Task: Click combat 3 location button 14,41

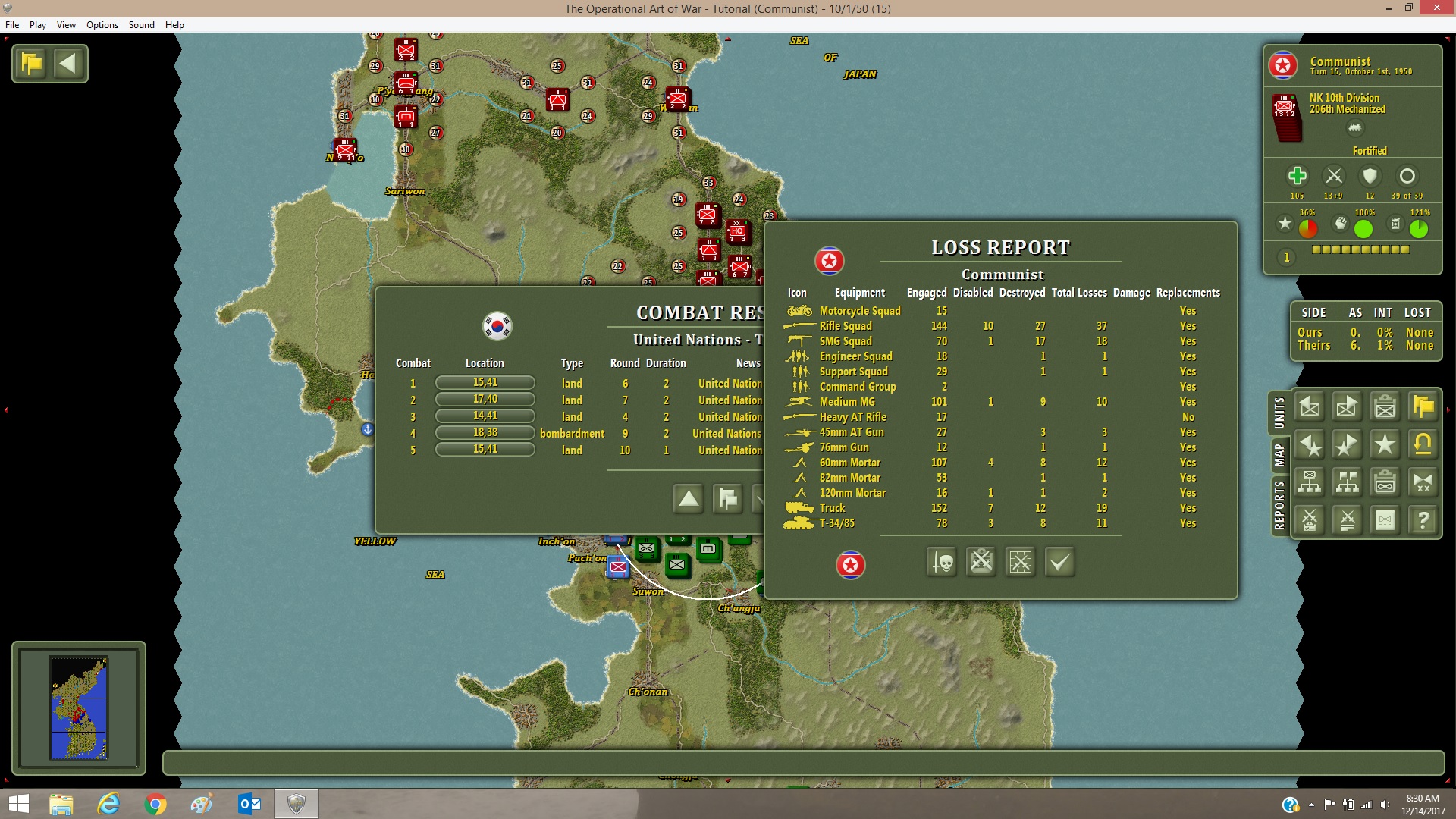Action: pyautogui.click(x=485, y=416)
